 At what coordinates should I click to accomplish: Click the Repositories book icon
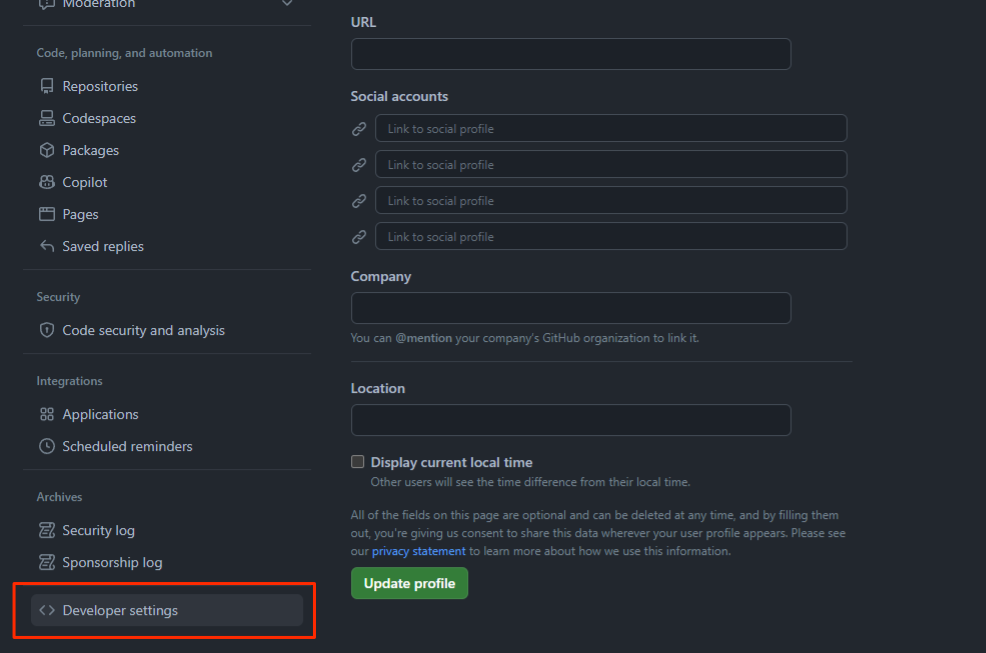click(x=47, y=86)
